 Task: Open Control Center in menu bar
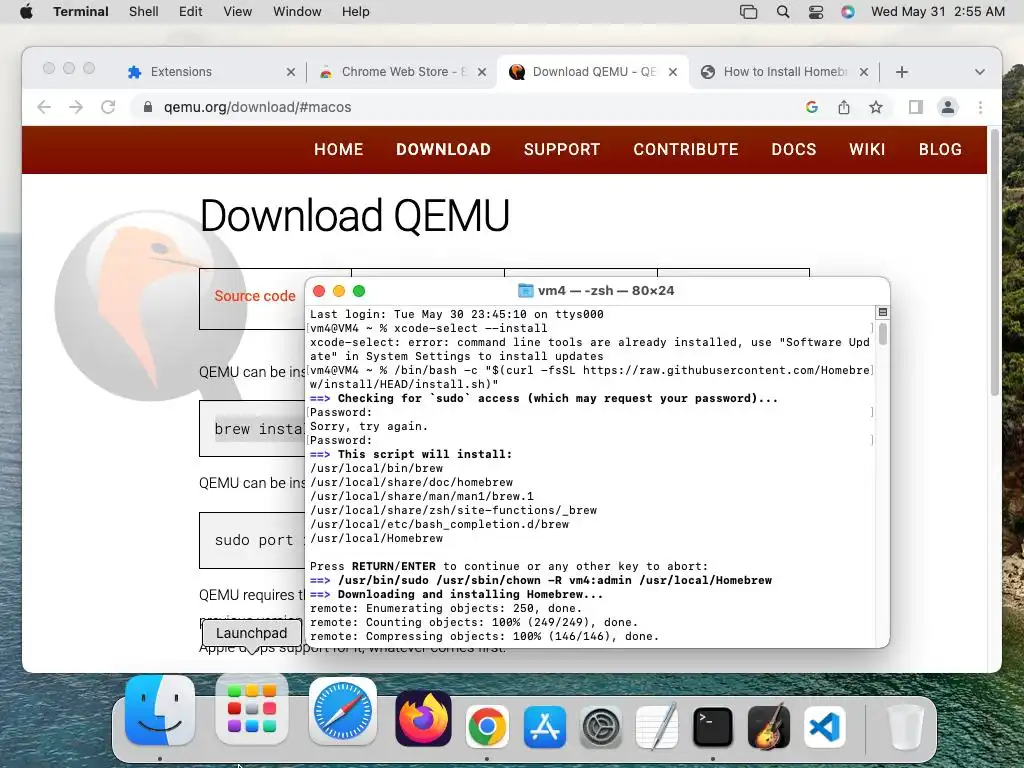816,12
